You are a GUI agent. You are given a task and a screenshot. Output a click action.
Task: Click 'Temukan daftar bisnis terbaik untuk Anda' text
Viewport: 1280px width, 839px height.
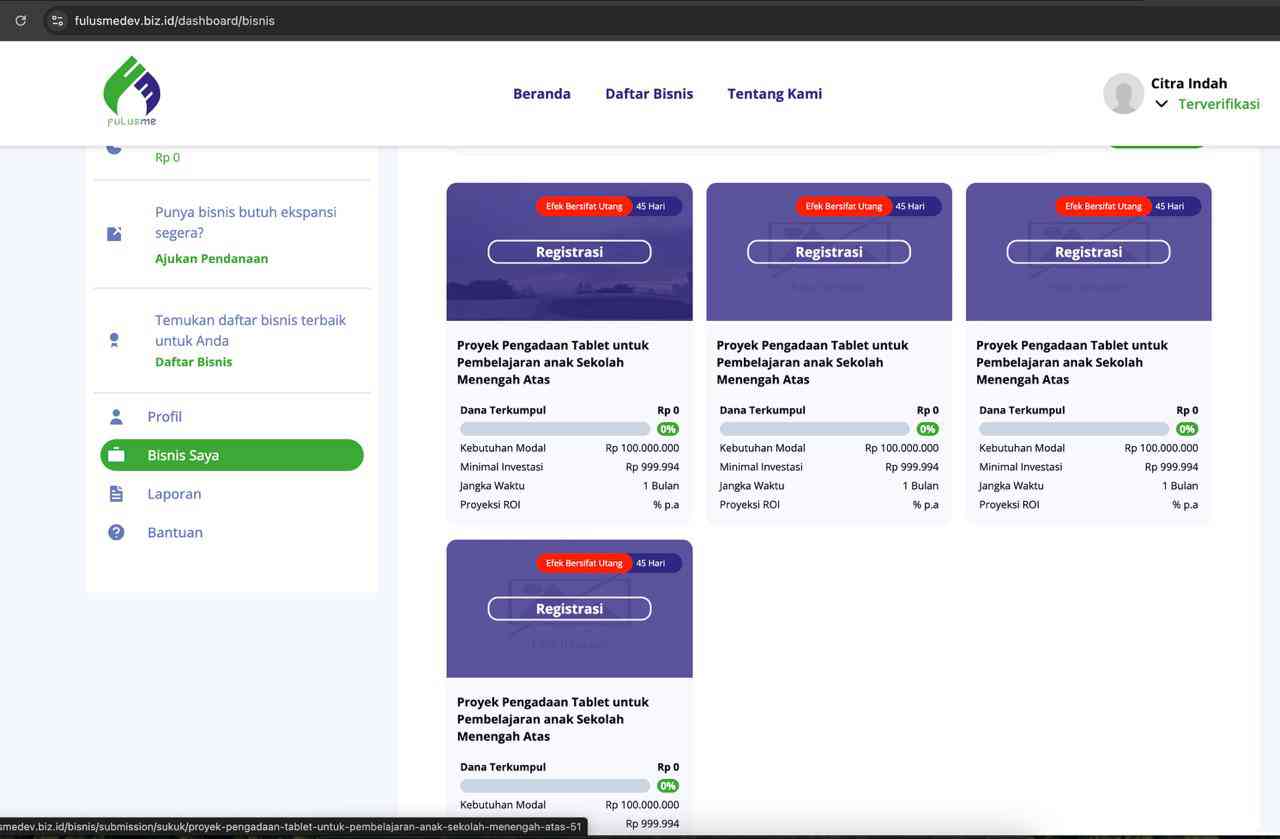(x=251, y=330)
